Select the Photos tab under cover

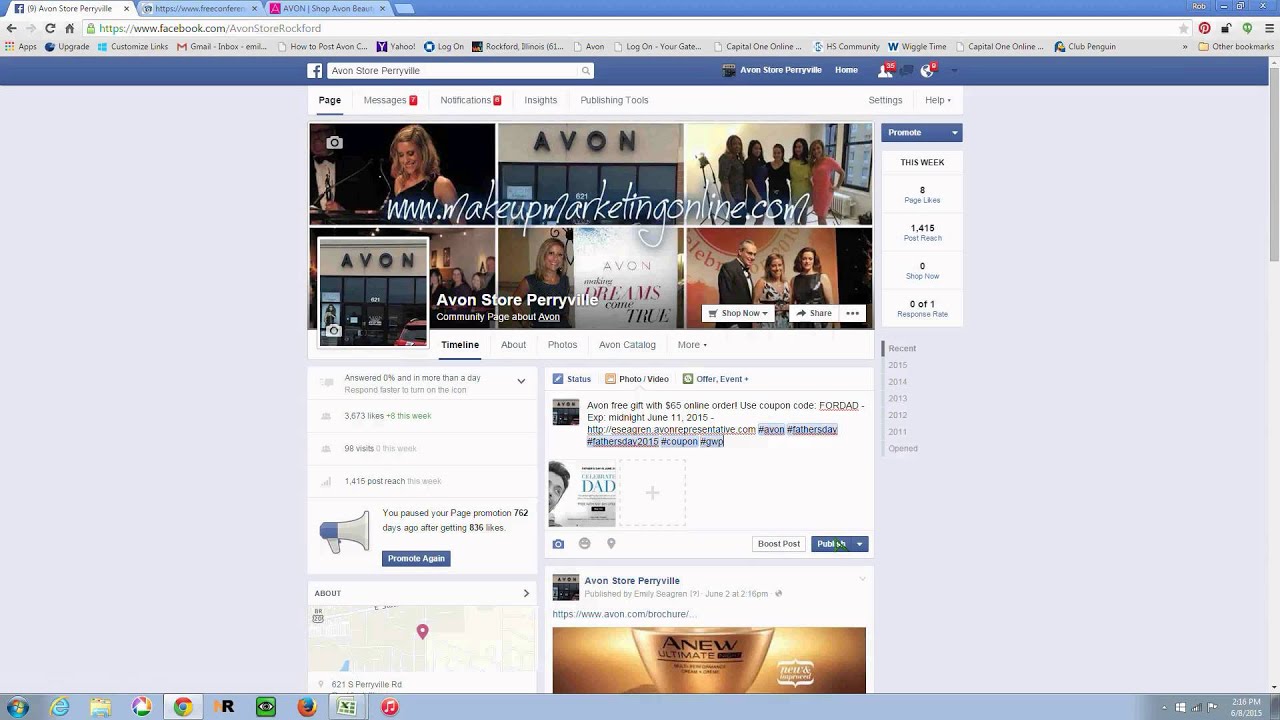click(x=562, y=345)
